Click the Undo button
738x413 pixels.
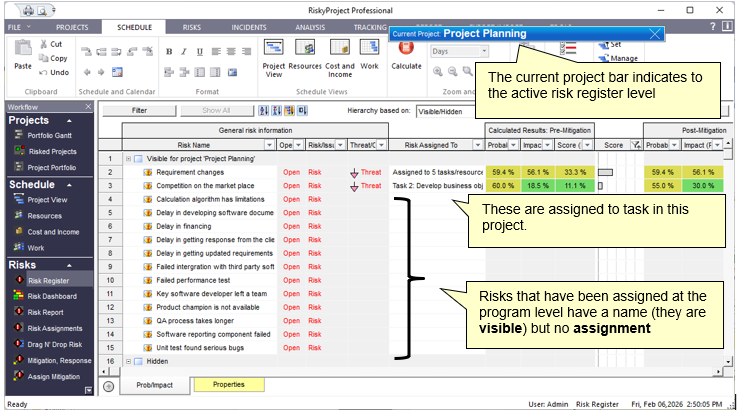coord(53,72)
